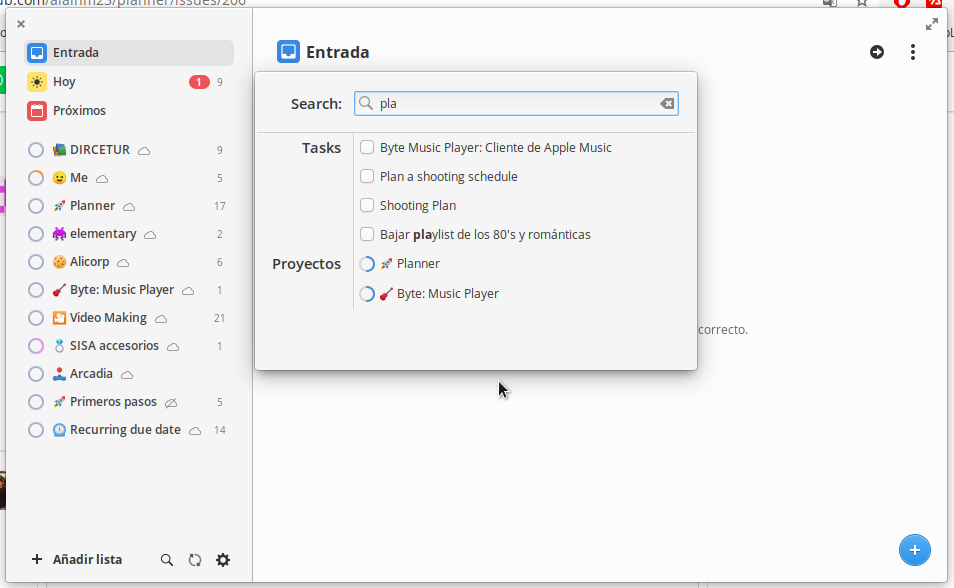The width and height of the screenshot is (954, 588).
Task: Check the task Shooting Plan
Action: (x=366, y=205)
